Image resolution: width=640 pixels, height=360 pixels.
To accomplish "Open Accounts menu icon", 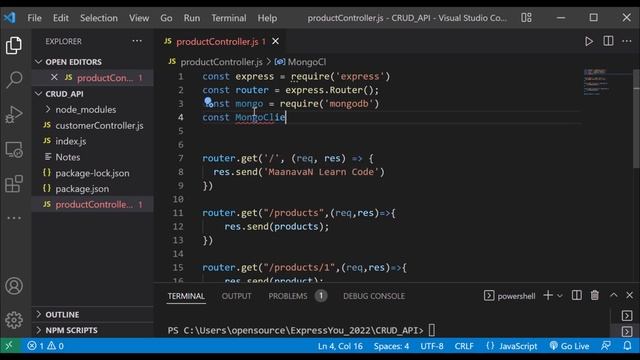I will [x=14, y=286].
